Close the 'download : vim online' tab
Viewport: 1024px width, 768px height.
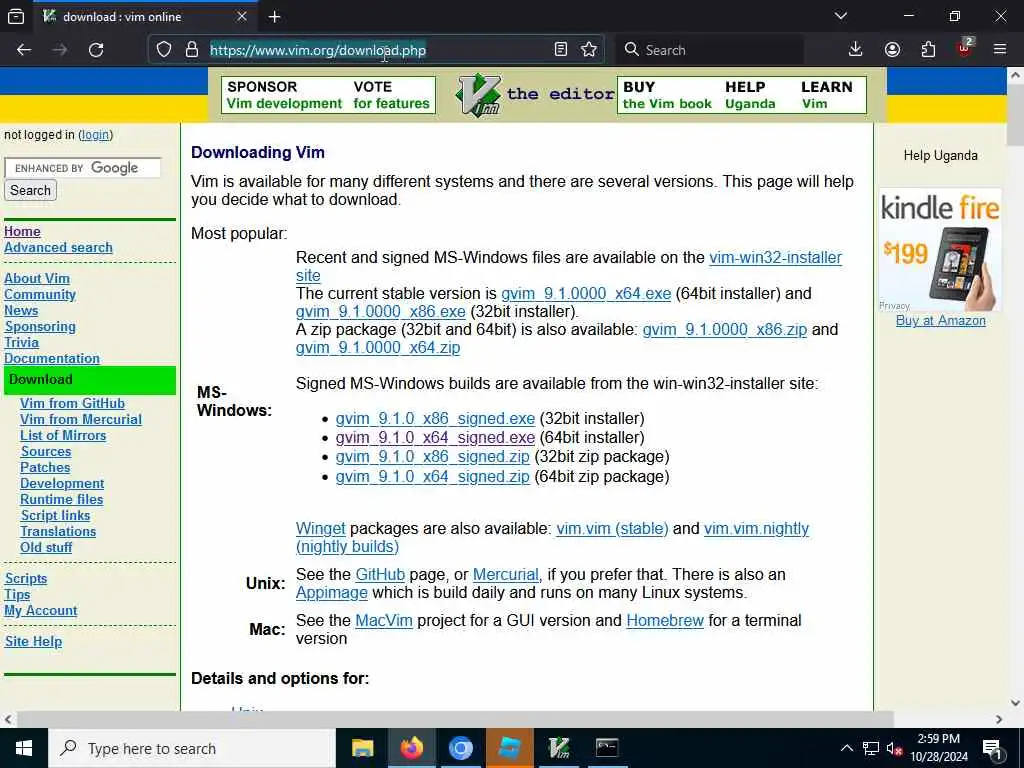[x=242, y=16]
